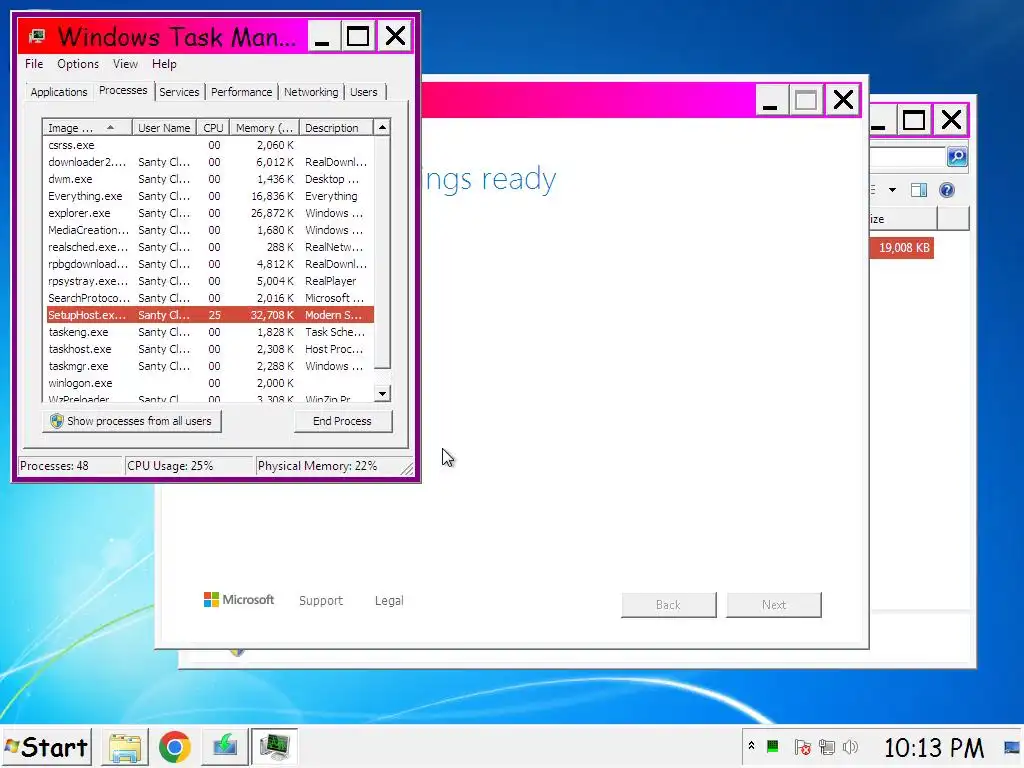The height and width of the screenshot is (768, 1024).
Task: Click the process list scrollbar thumb
Action: [383, 251]
